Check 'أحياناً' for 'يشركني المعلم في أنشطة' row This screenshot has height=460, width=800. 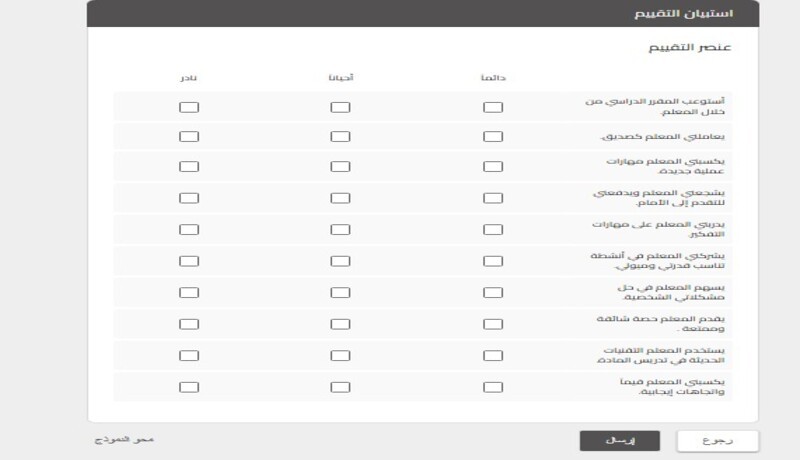340,261
